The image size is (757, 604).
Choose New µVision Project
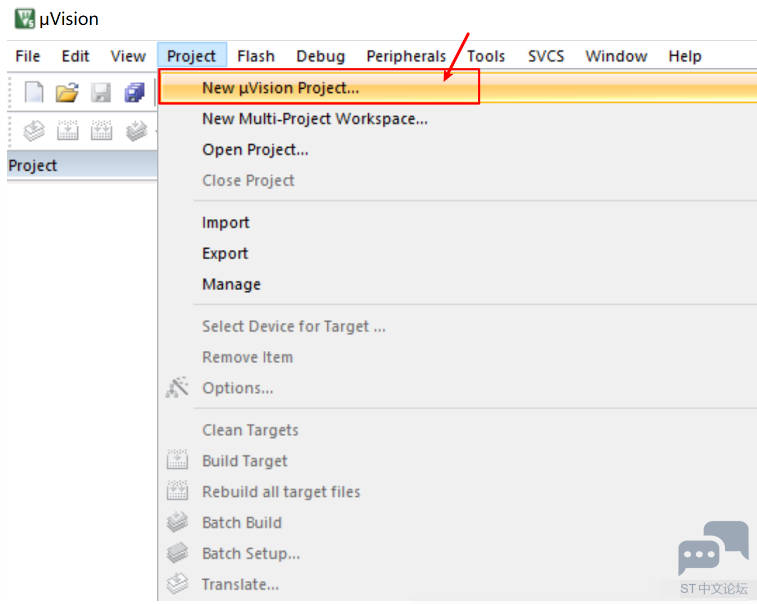click(458, 87)
